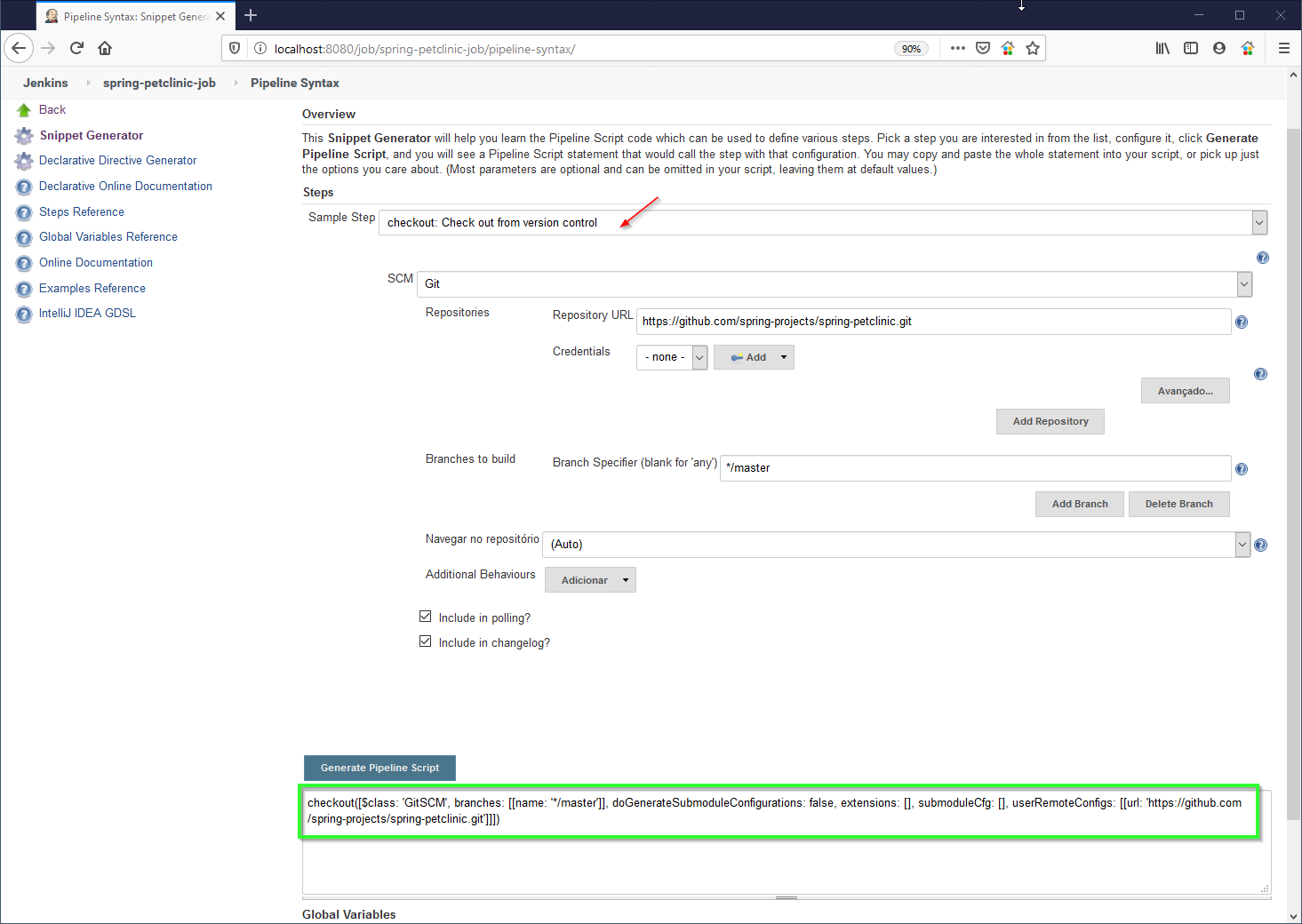Expand the Sample Step dropdown
Viewport: 1302px width, 924px height.
tap(1258, 223)
